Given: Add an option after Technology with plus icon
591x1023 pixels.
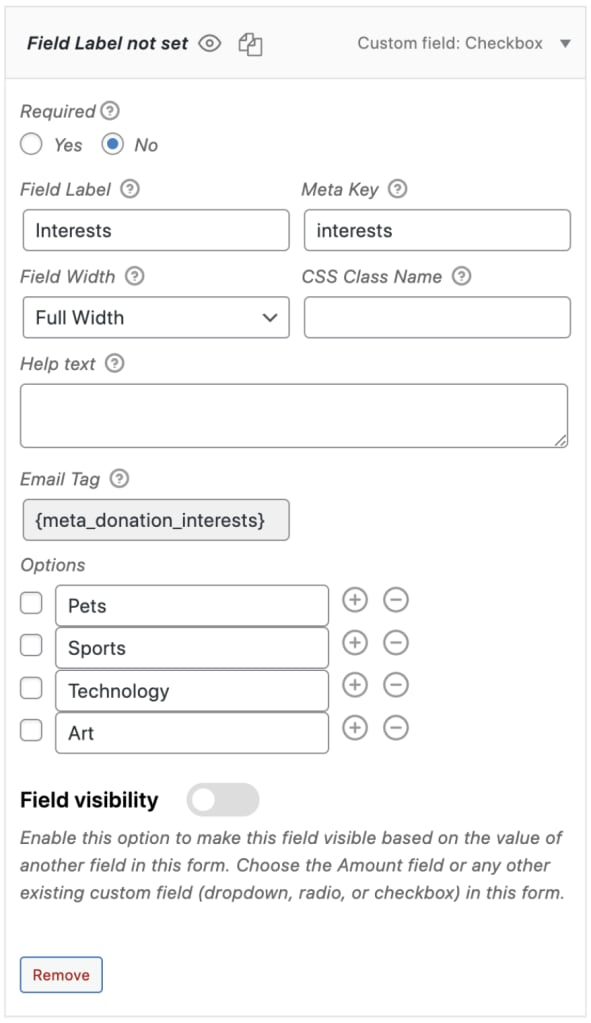Looking at the screenshot, I should pyautogui.click(x=355, y=685).
